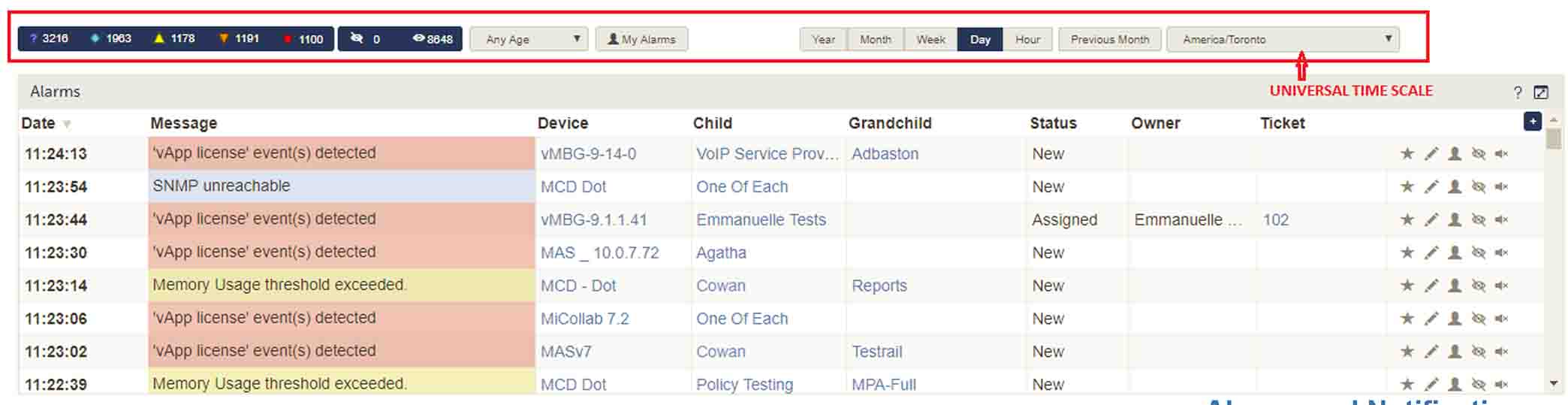Click the star icon on the 11:24:13 alarm
Viewport: 1568px width, 405px height.
[1407, 154]
